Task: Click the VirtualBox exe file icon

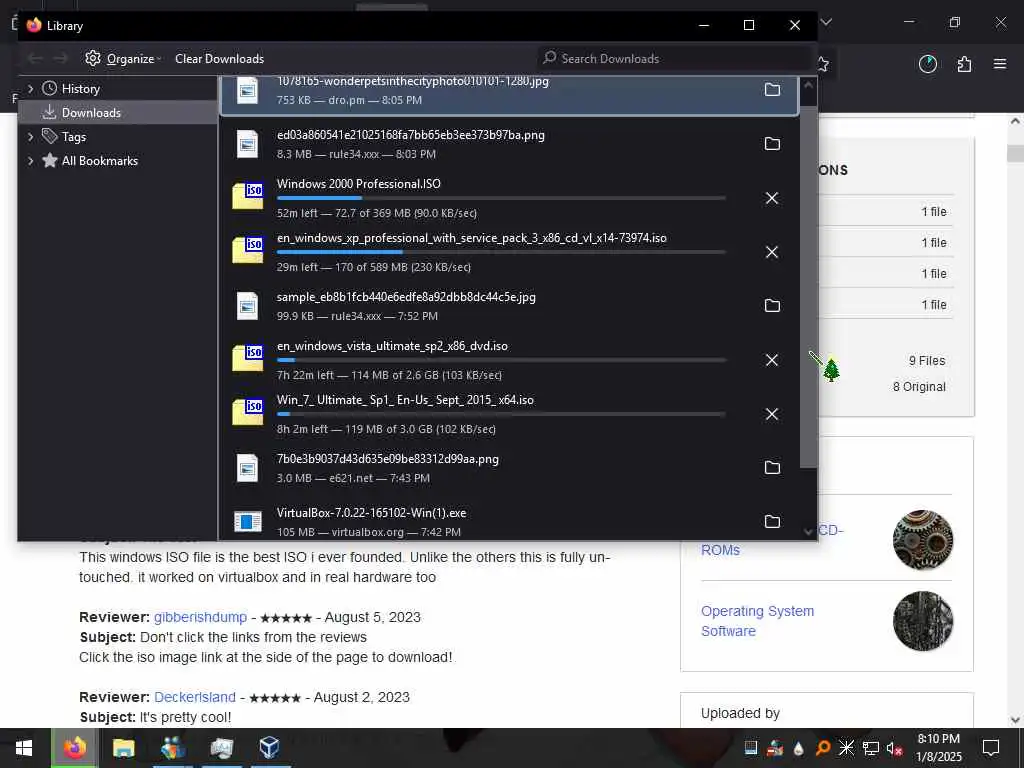Action: coord(248,521)
